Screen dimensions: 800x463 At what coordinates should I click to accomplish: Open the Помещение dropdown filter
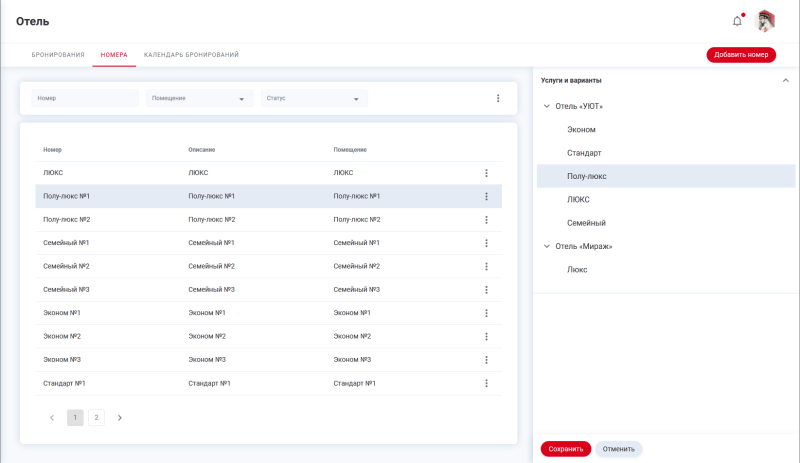click(x=198, y=98)
